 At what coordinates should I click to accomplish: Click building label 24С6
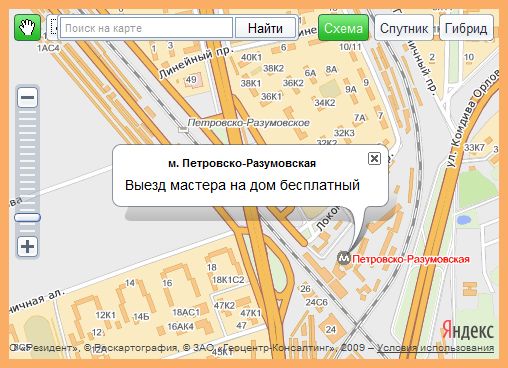(x=317, y=302)
